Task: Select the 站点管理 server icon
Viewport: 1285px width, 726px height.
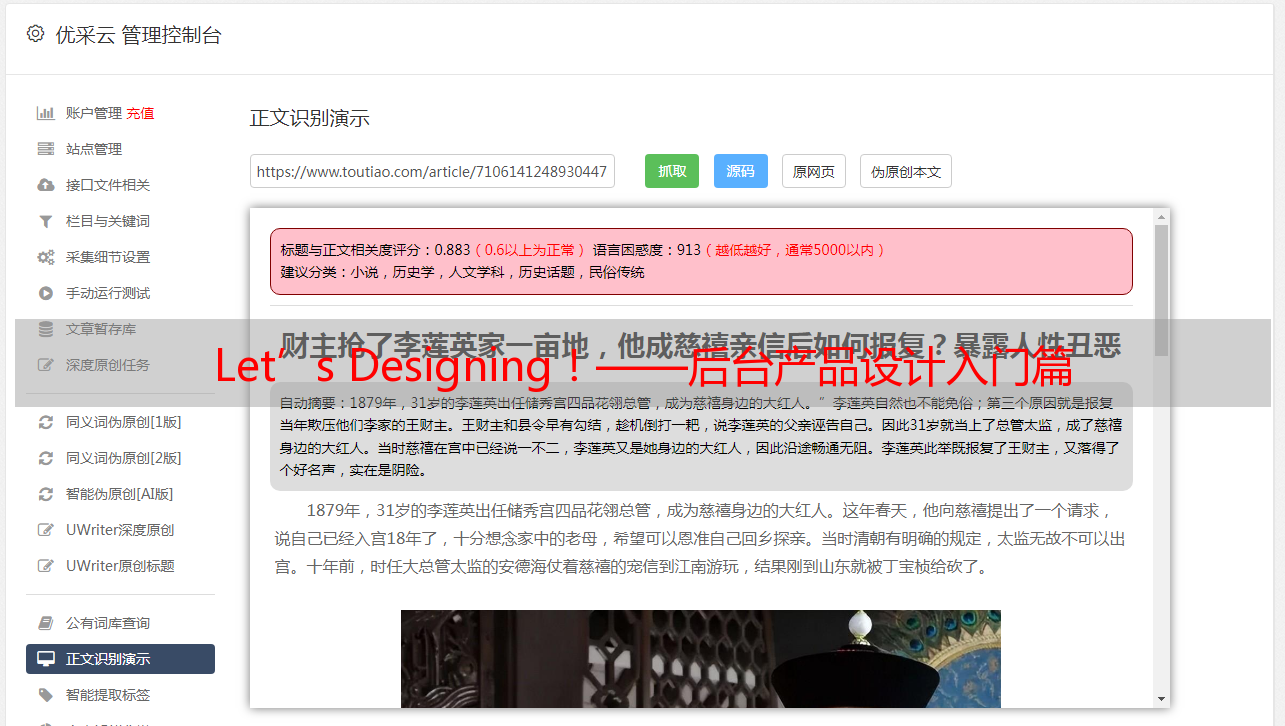Action: 46,149
